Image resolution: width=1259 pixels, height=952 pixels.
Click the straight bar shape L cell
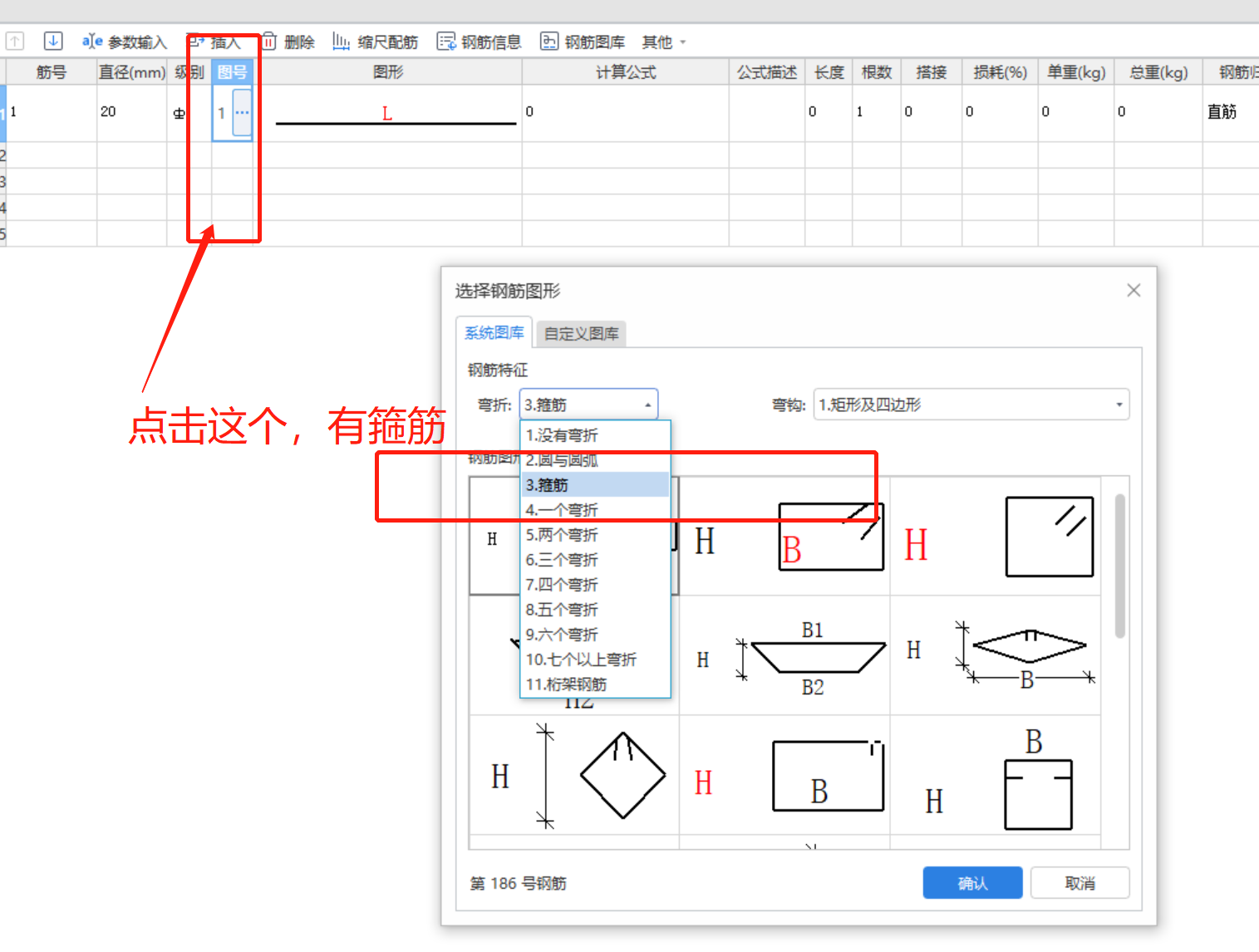click(388, 113)
